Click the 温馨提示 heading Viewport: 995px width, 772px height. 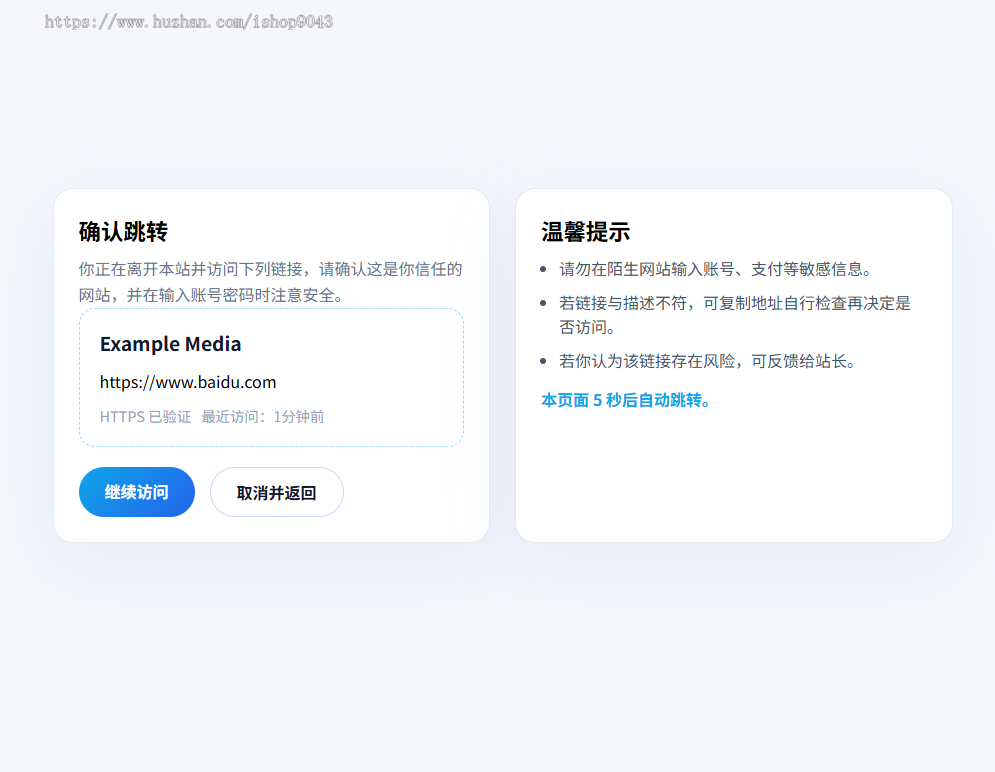point(585,232)
